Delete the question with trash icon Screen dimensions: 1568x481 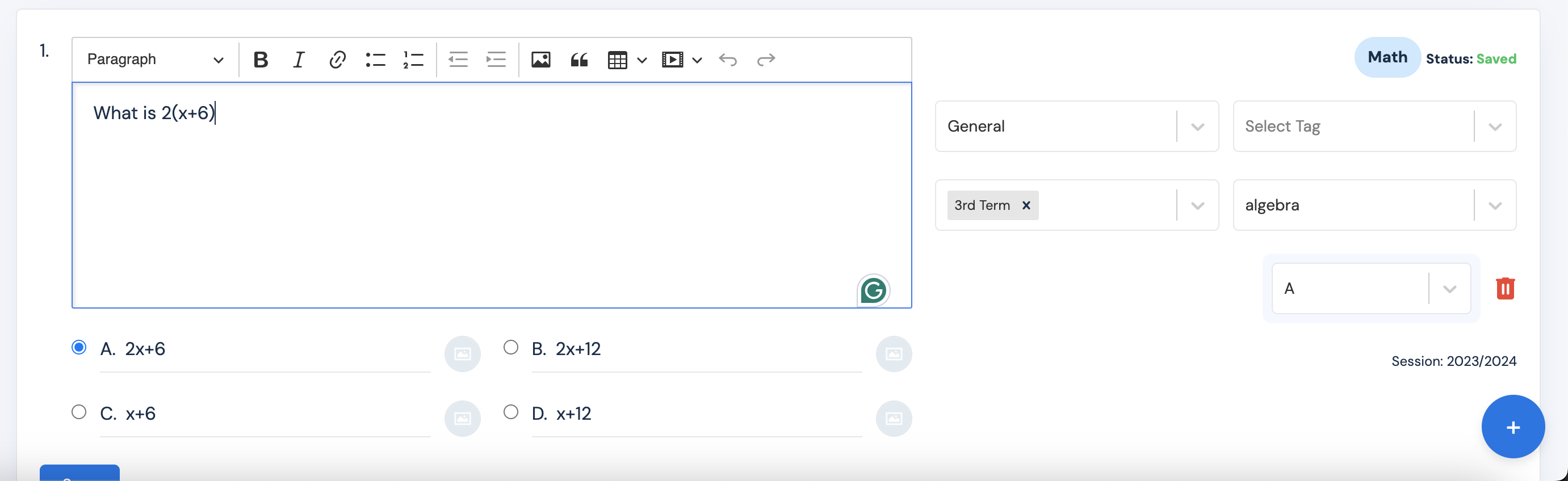(x=1504, y=288)
